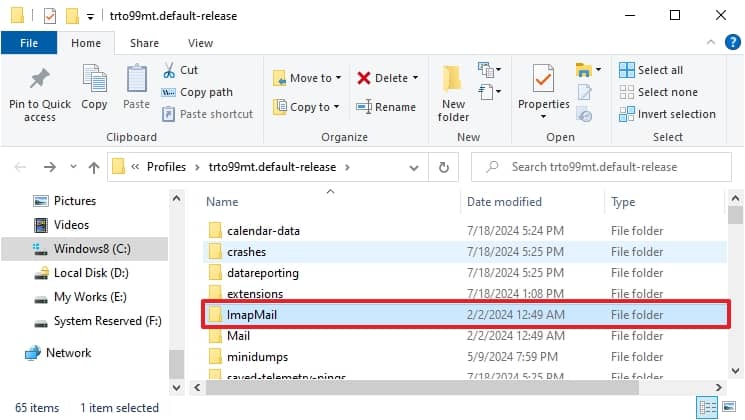Open the address bar history dropdown
The width and height of the screenshot is (745, 420).
click(x=414, y=167)
